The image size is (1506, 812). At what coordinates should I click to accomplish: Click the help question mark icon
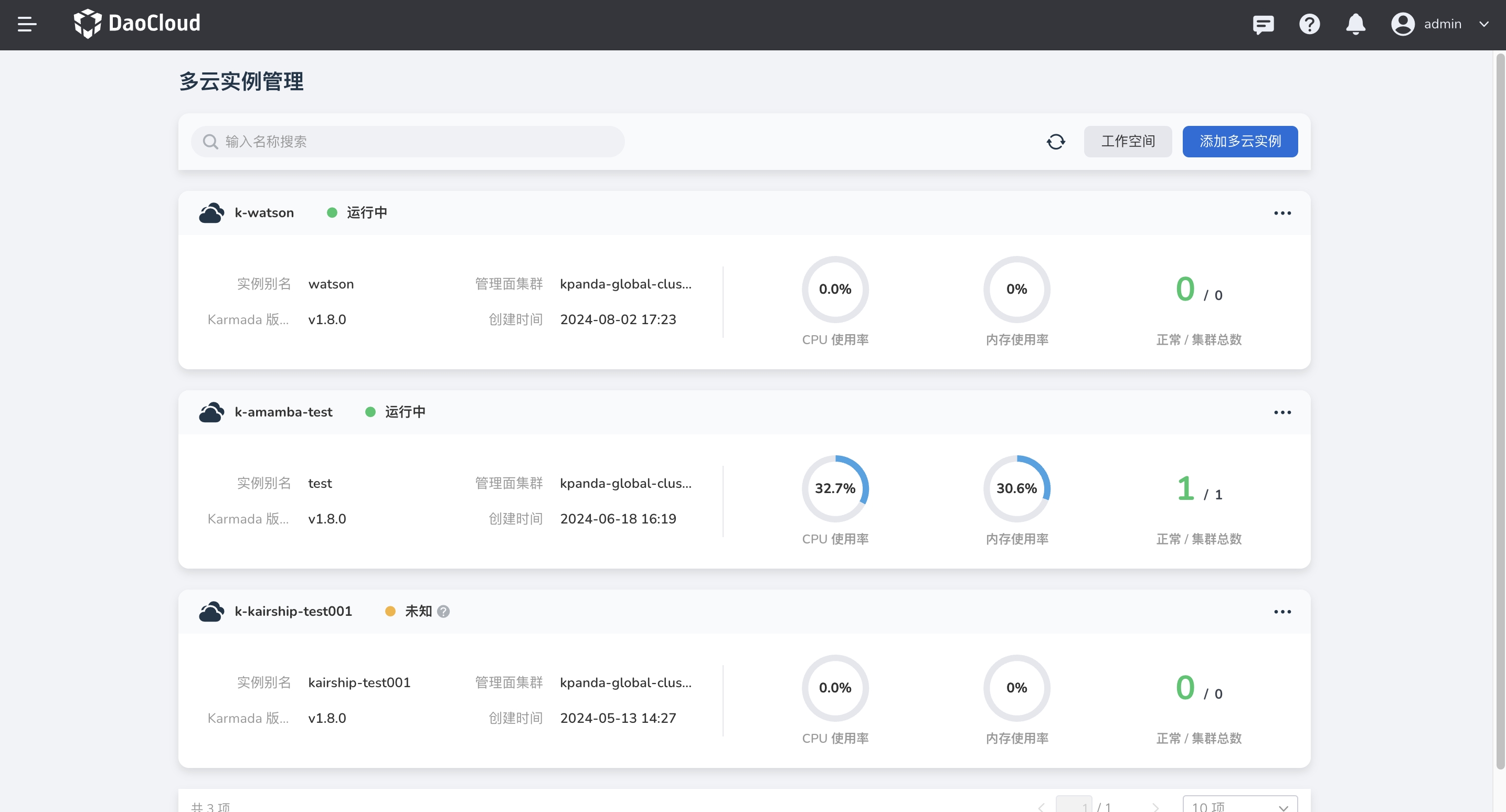point(1309,24)
